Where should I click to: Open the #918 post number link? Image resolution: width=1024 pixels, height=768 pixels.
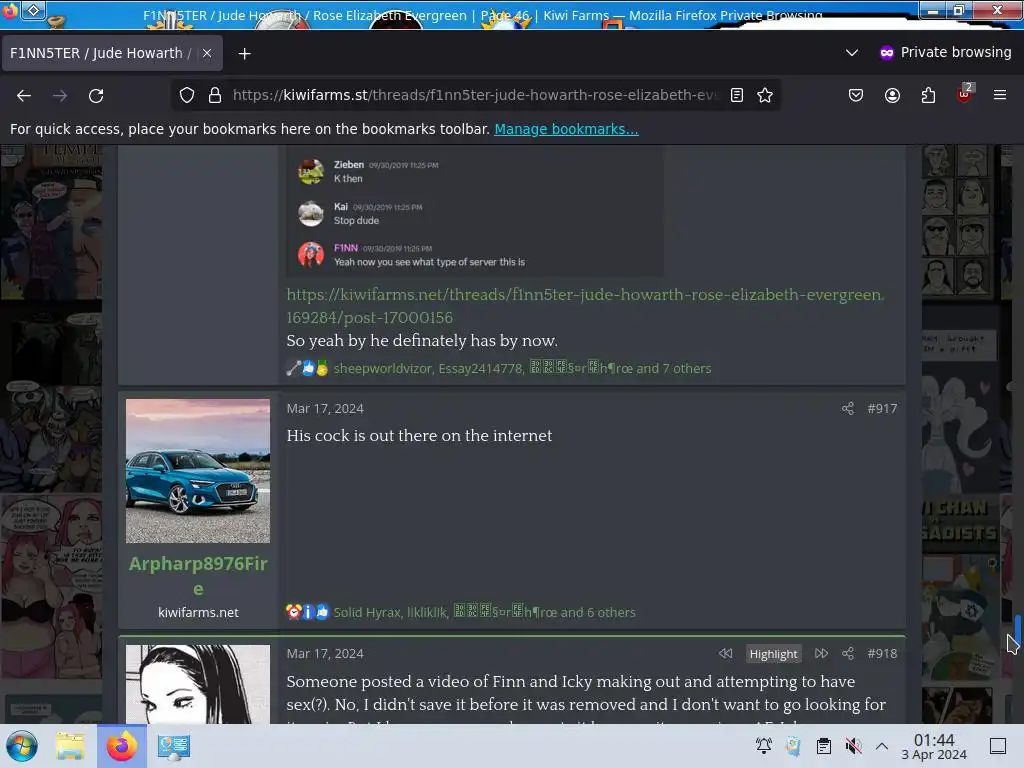coord(882,654)
